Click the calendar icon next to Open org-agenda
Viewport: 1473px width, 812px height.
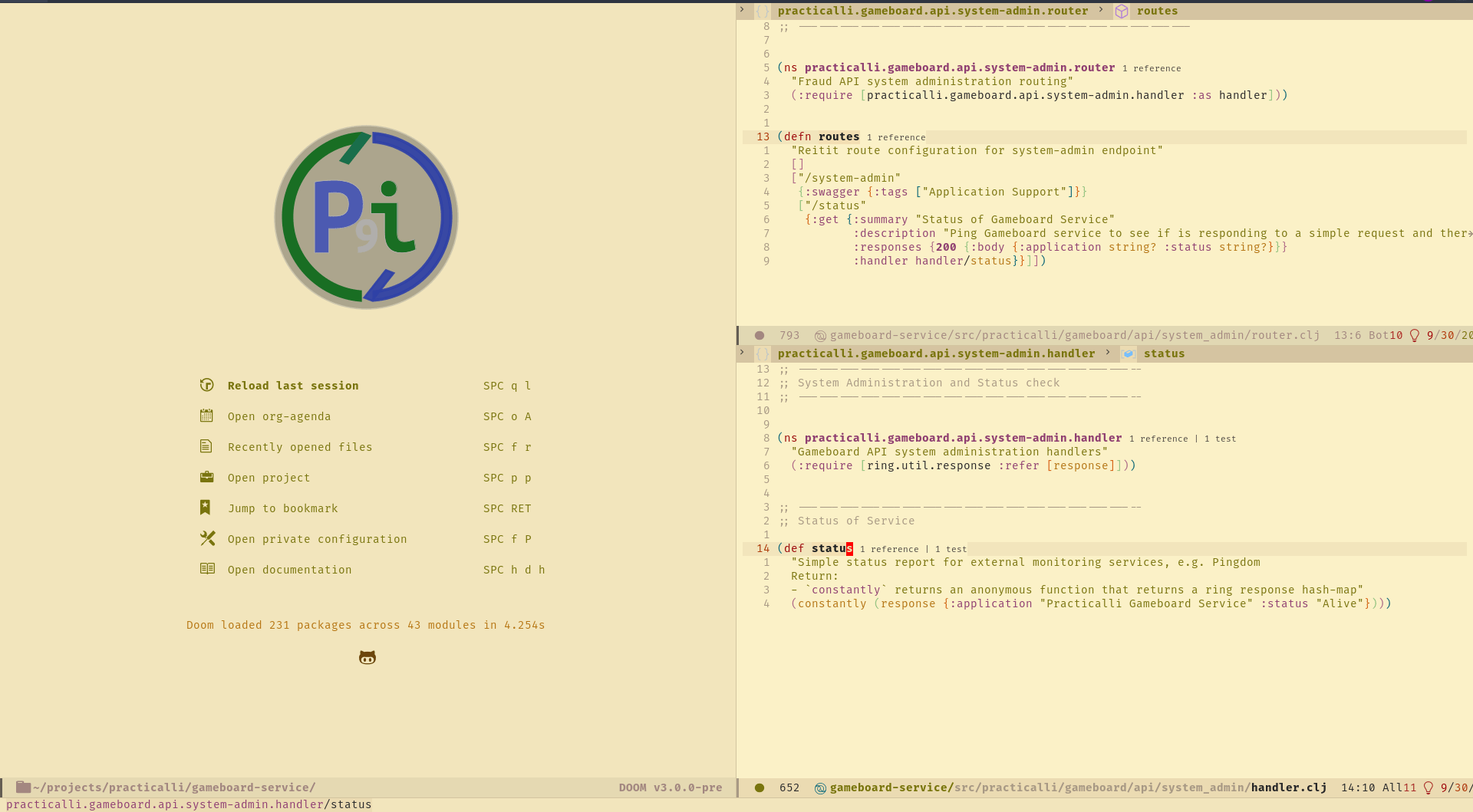(206, 416)
